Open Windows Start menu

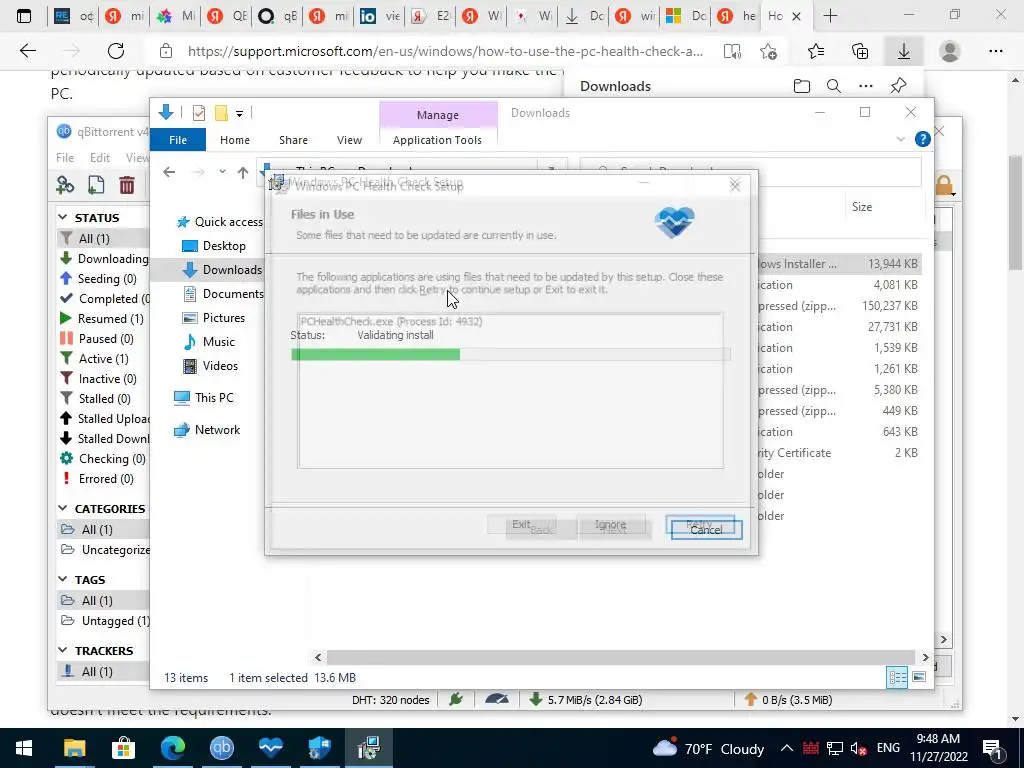pos(24,748)
